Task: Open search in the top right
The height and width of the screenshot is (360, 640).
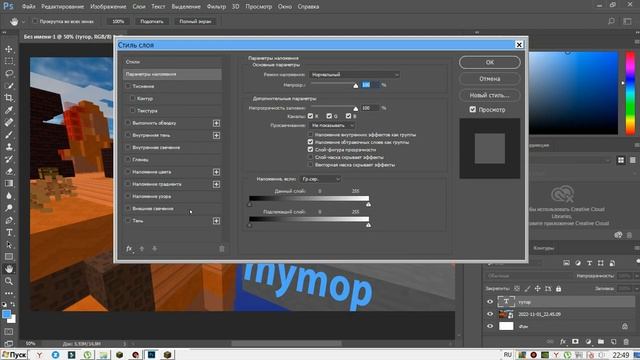Action: pyautogui.click(x=611, y=21)
